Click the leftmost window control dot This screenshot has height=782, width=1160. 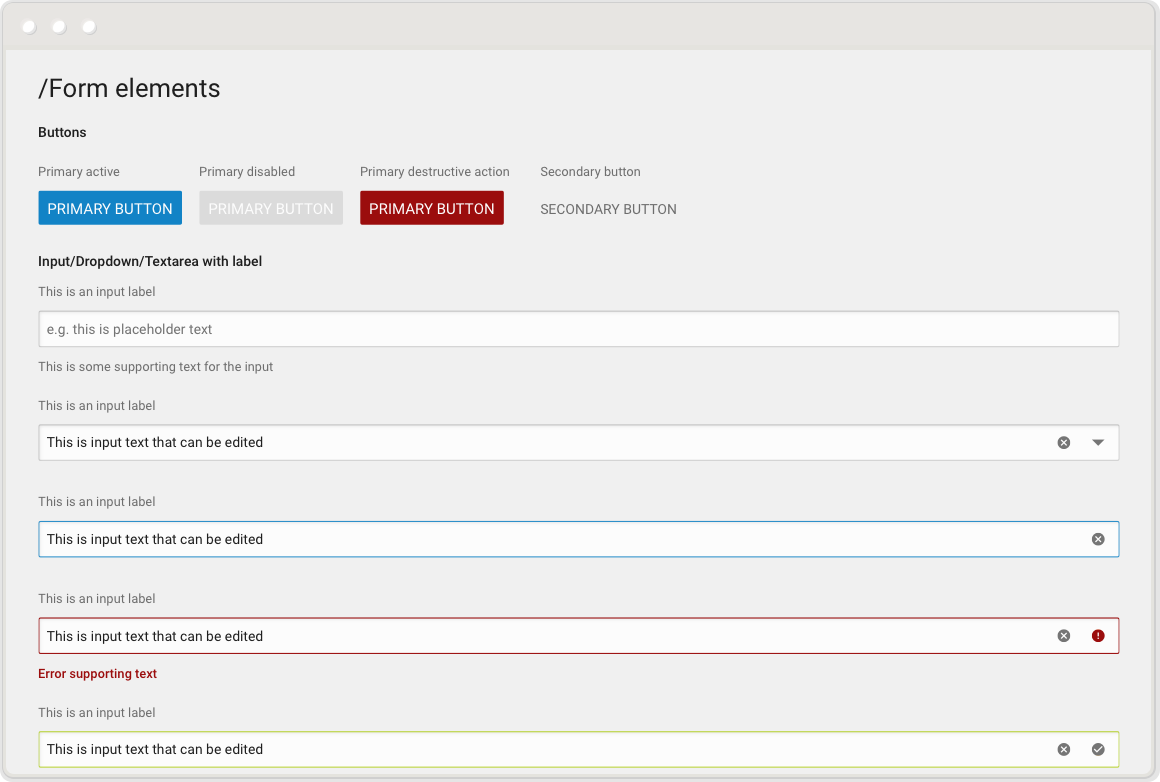[30, 28]
